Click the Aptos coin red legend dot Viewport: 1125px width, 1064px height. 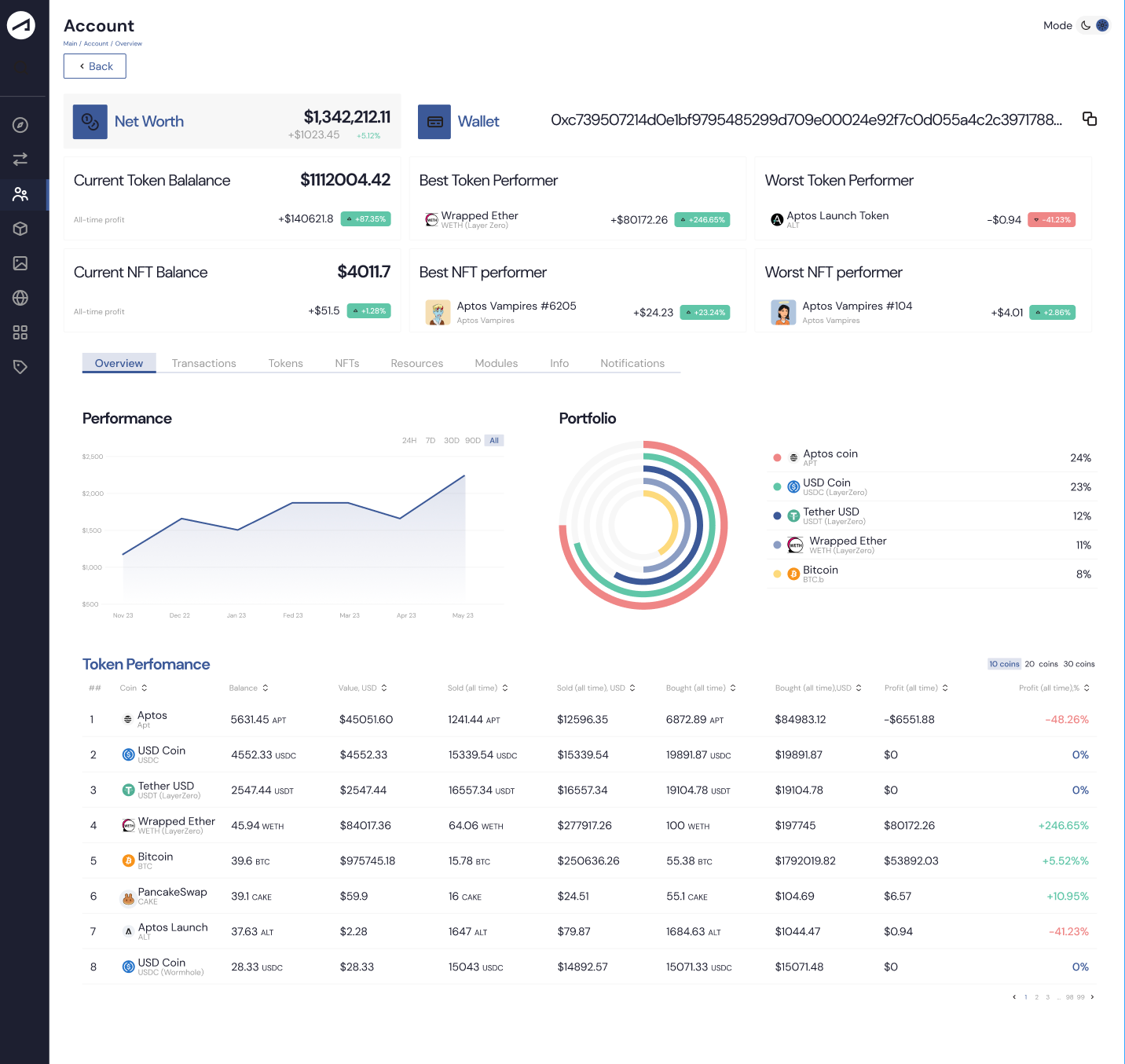click(777, 457)
